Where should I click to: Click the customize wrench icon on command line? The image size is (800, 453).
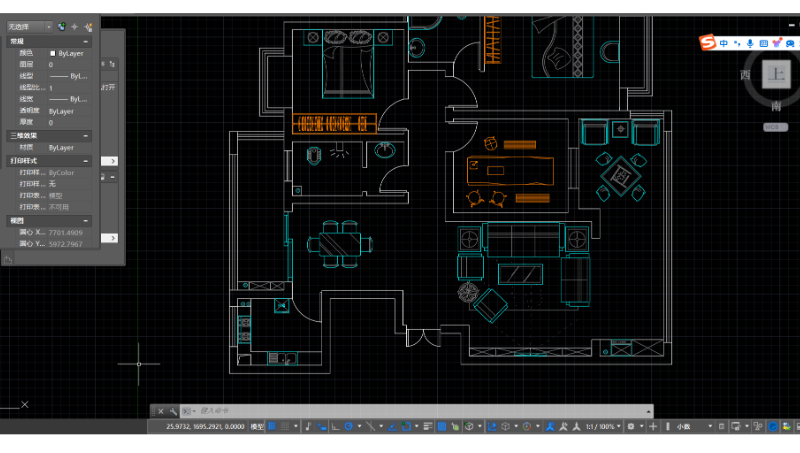pos(172,411)
